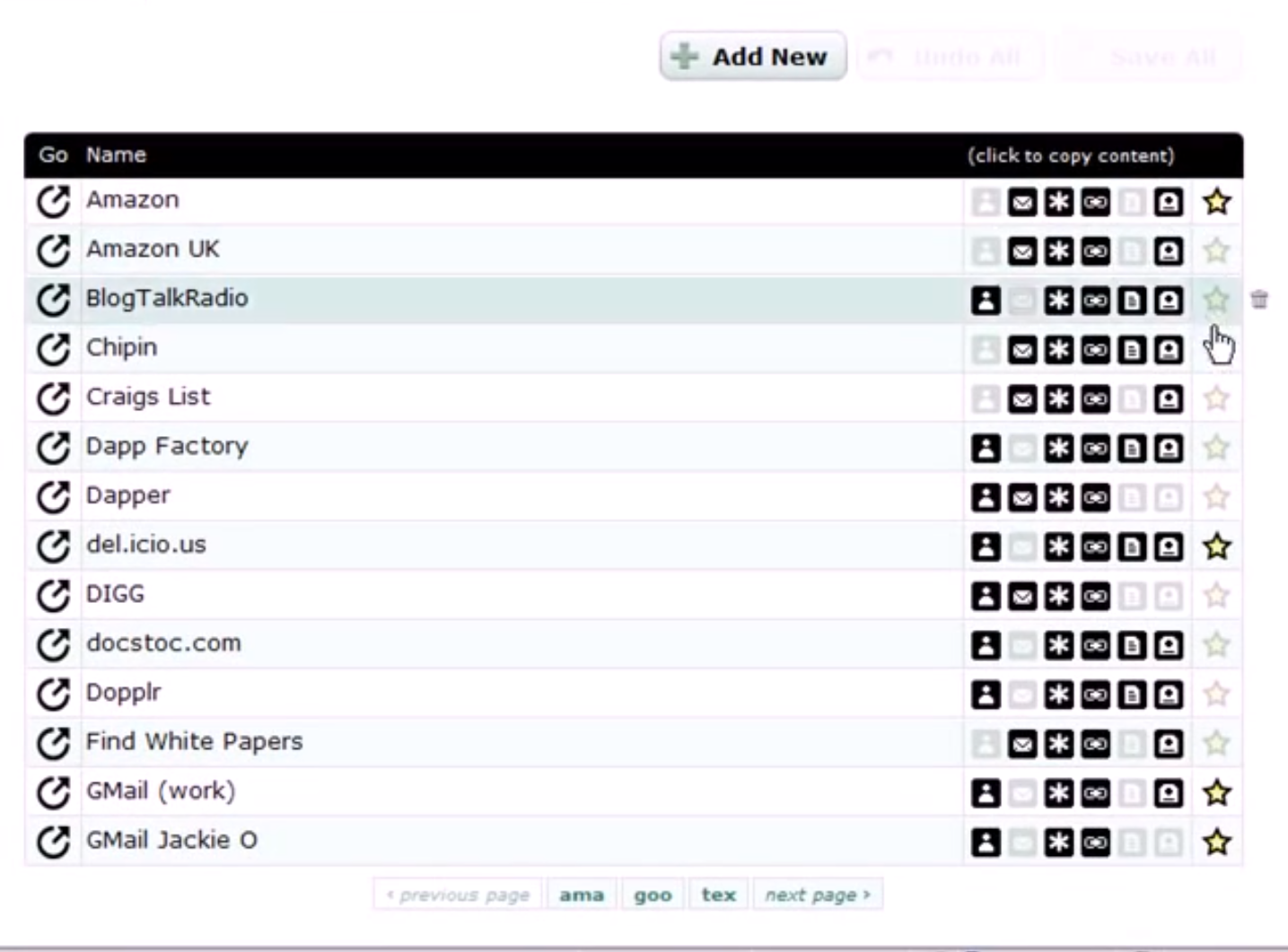1288x952 pixels.
Task: Star the DIGG entry as favorite
Action: (x=1216, y=596)
